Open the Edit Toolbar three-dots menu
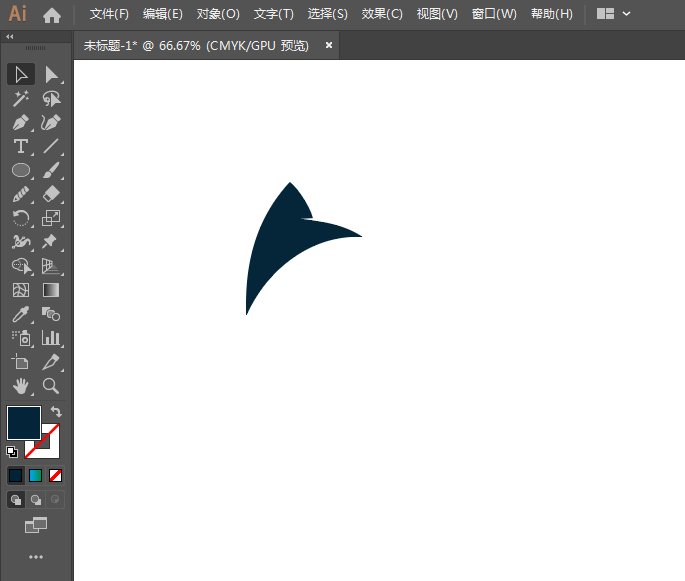Screen dimensions: 685x581 click(x=36, y=556)
